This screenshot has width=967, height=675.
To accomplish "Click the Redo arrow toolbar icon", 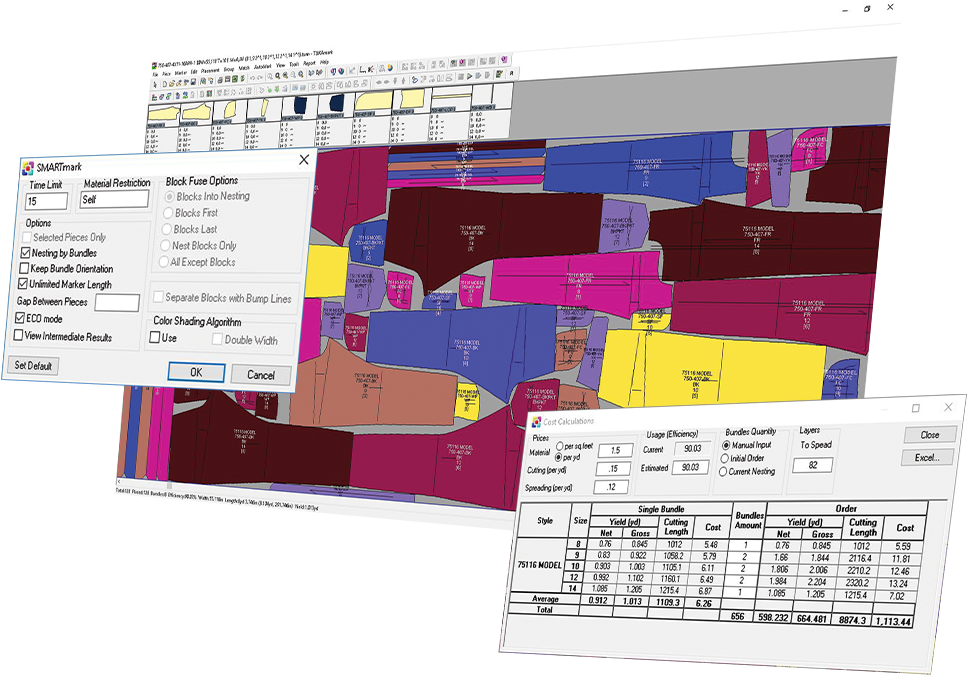I will tap(260, 78).
